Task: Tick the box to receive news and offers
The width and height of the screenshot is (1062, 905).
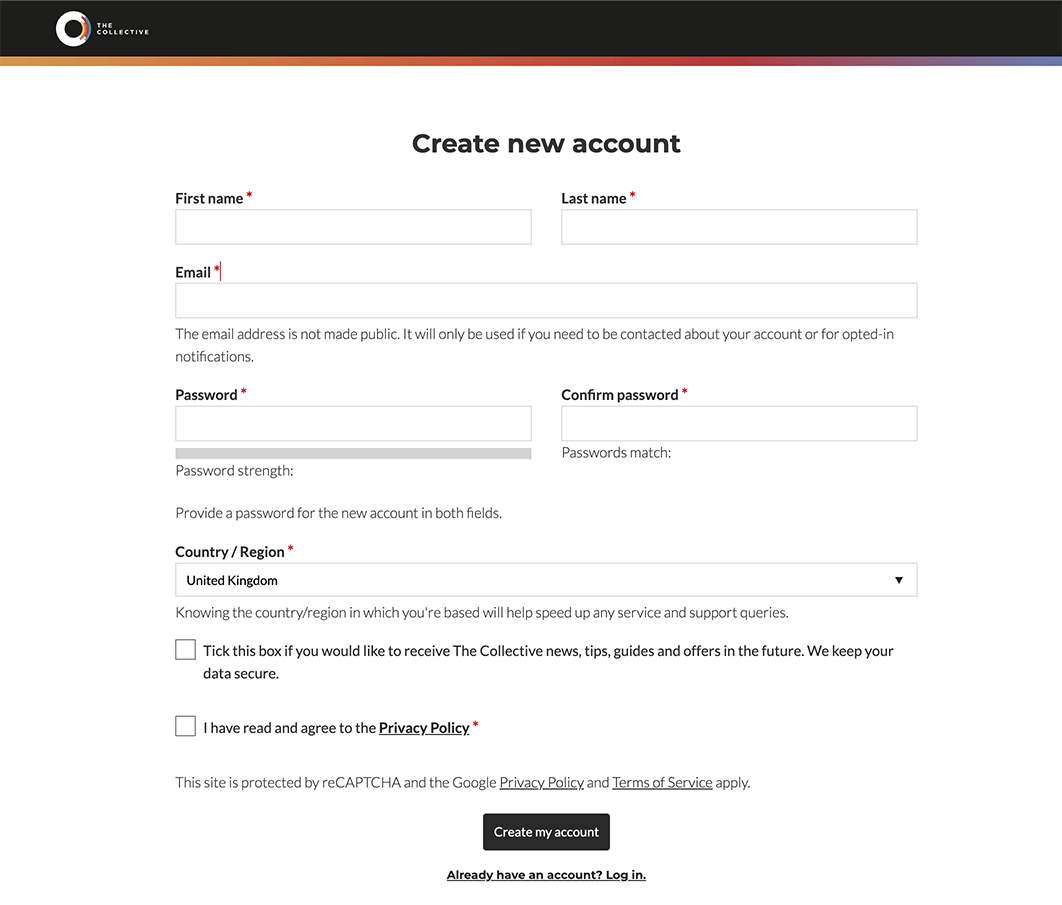Action: [x=185, y=649]
